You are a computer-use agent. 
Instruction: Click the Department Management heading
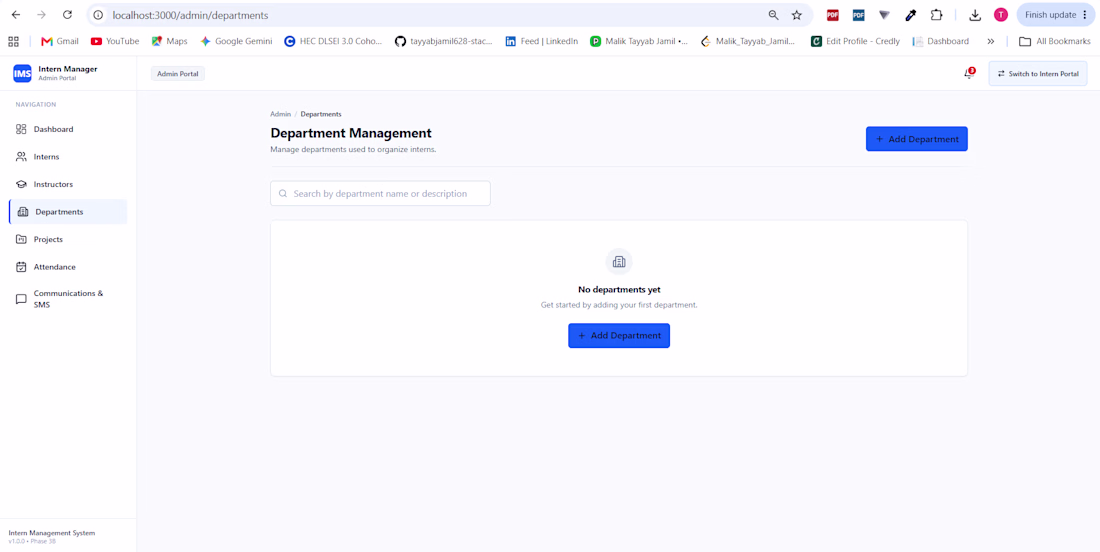pyautogui.click(x=351, y=133)
